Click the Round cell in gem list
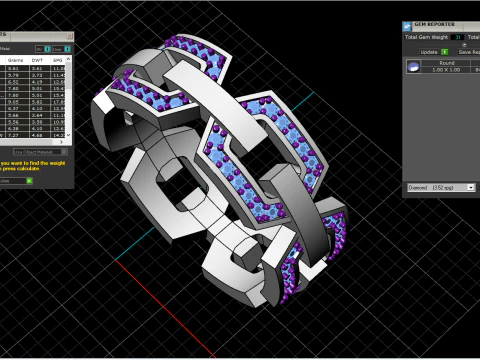The height and width of the screenshot is (360, 480). 447,63
